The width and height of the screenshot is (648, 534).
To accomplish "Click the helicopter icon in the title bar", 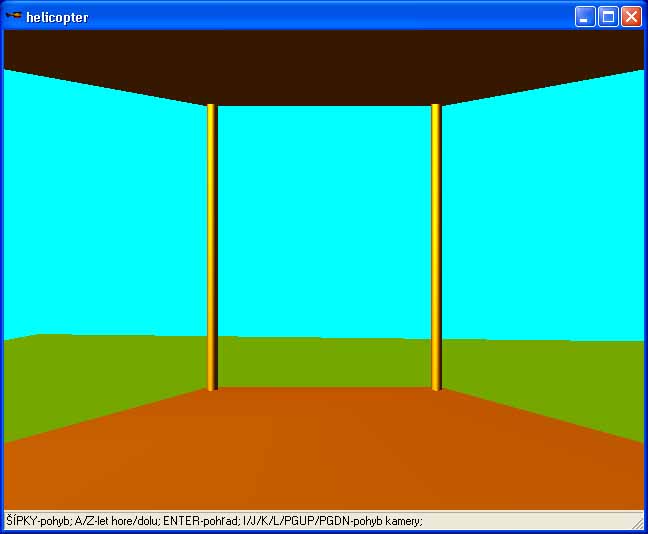I will click(x=13, y=16).
